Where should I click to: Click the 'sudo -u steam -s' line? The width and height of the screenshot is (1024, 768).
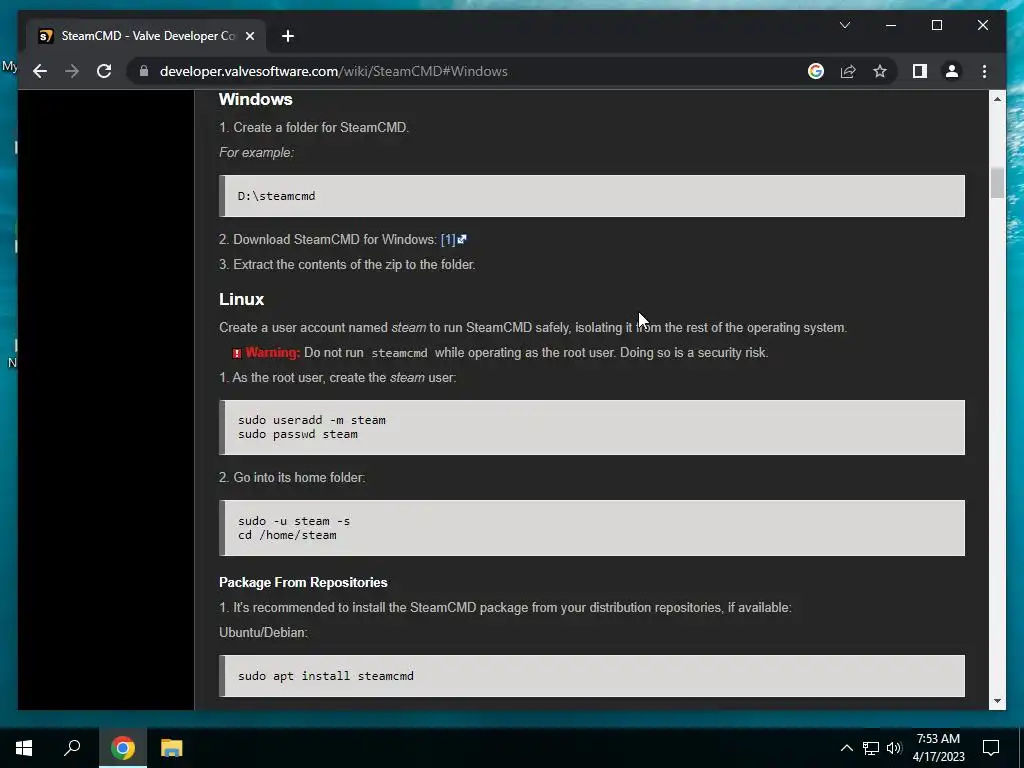294,521
